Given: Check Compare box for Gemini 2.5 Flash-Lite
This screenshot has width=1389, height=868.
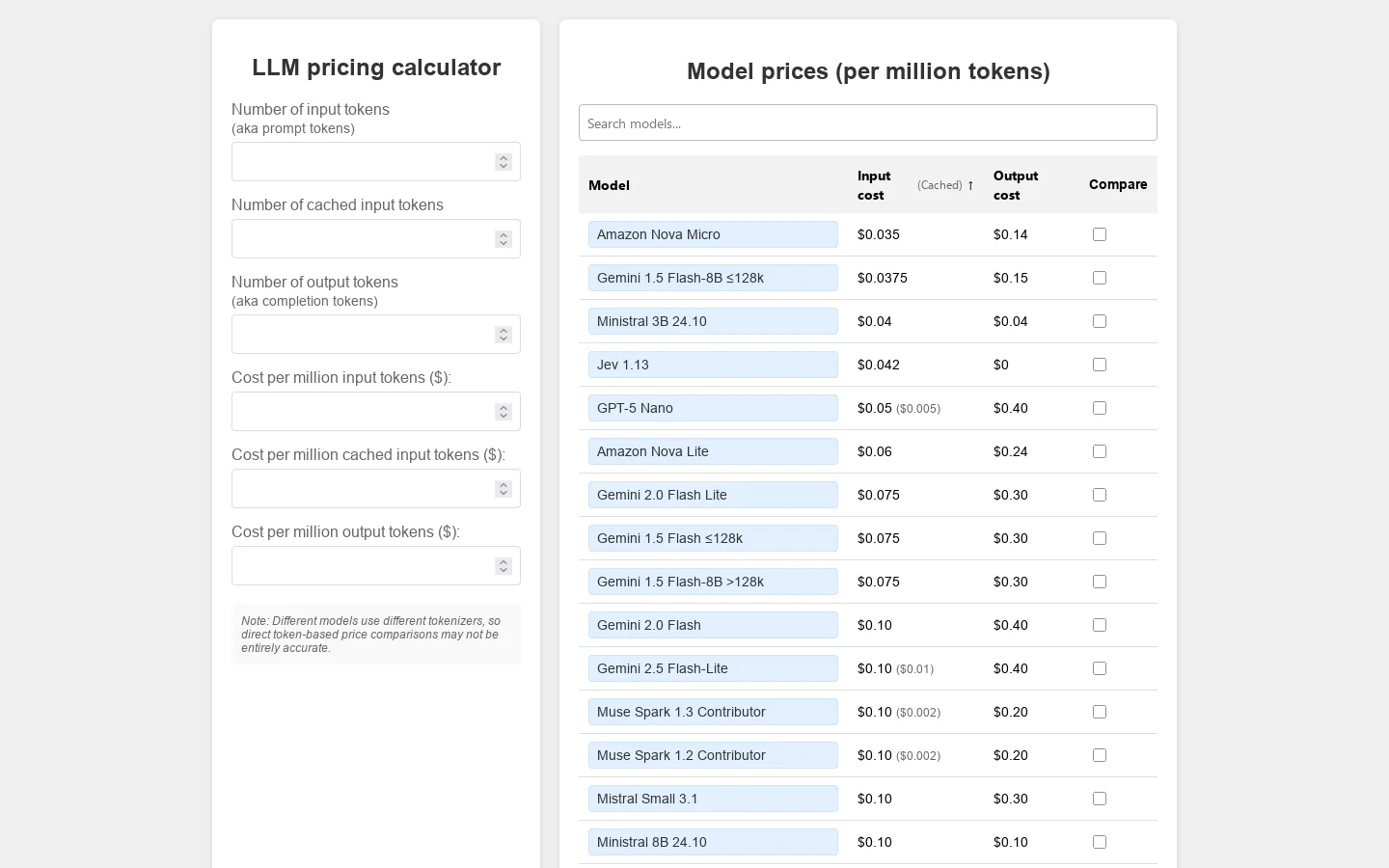Looking at the screenshot, I should 1100,668.
